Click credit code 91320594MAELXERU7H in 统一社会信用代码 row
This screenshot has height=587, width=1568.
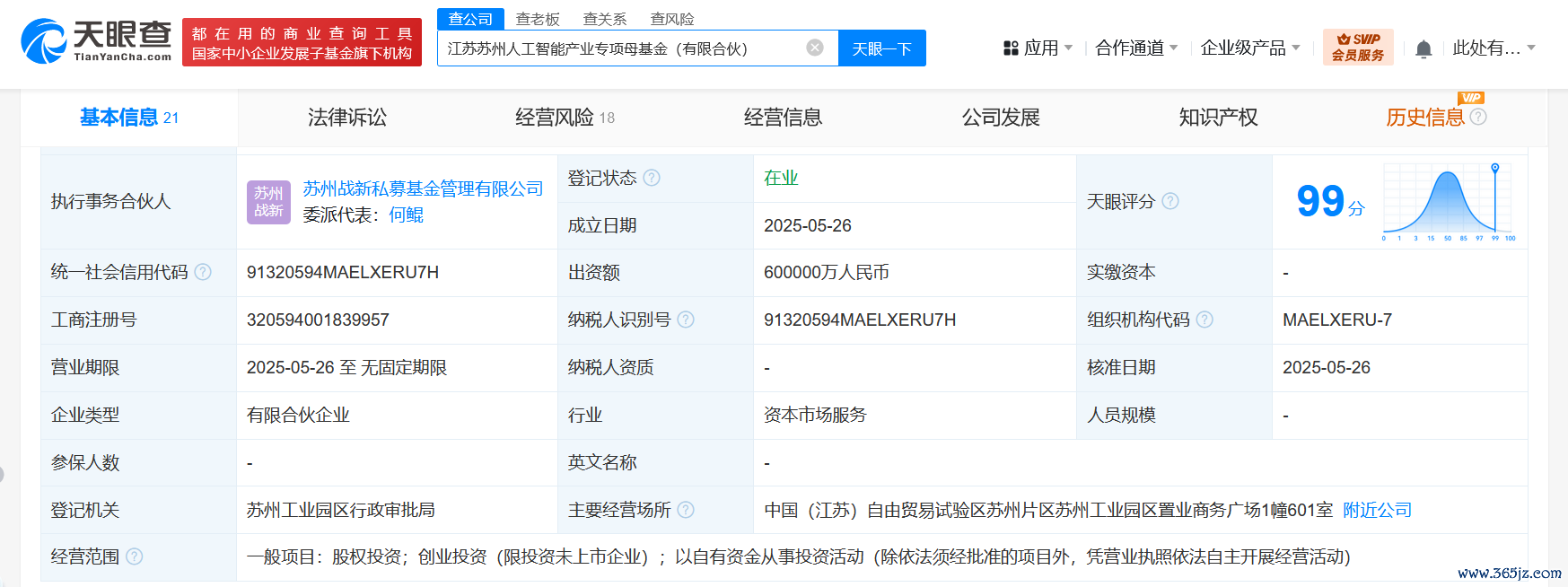pos(343,272)
